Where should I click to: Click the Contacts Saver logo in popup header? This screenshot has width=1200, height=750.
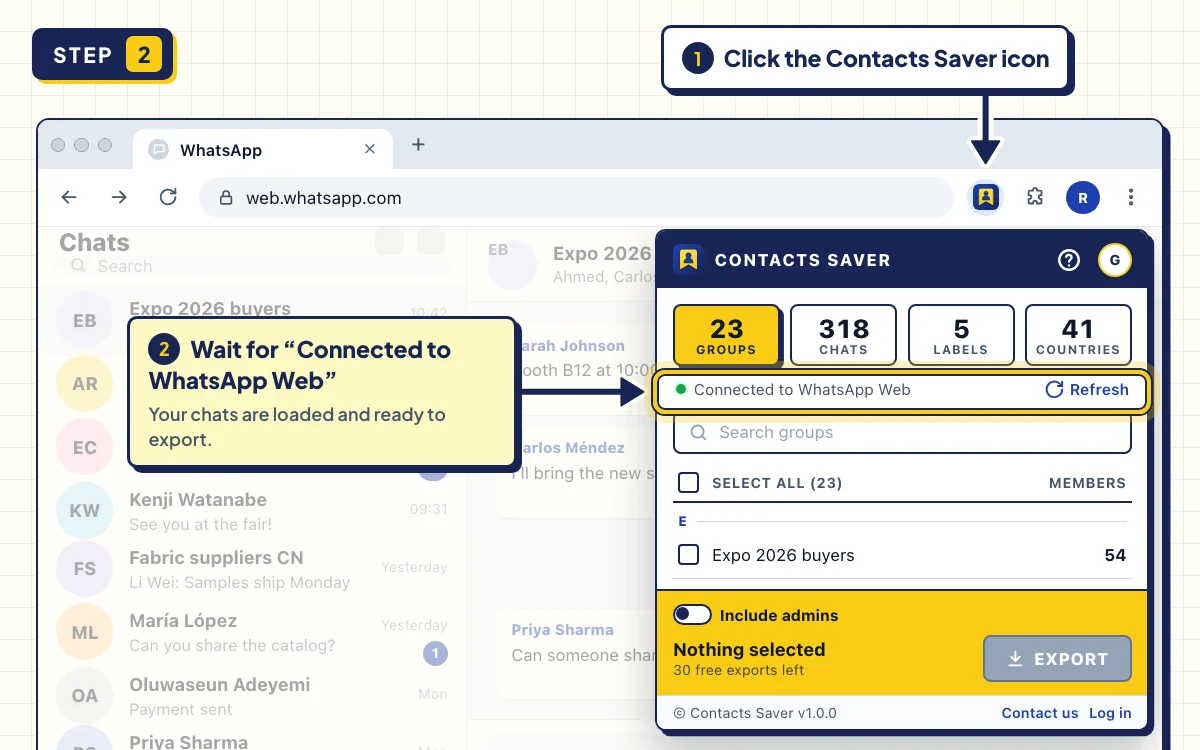click(x=688, y=259)
